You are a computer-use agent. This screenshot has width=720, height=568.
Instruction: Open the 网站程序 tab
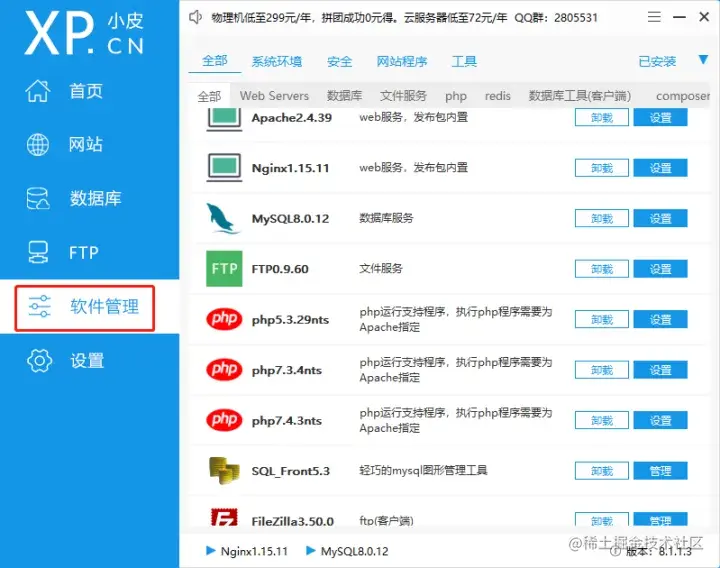[402, 62]
